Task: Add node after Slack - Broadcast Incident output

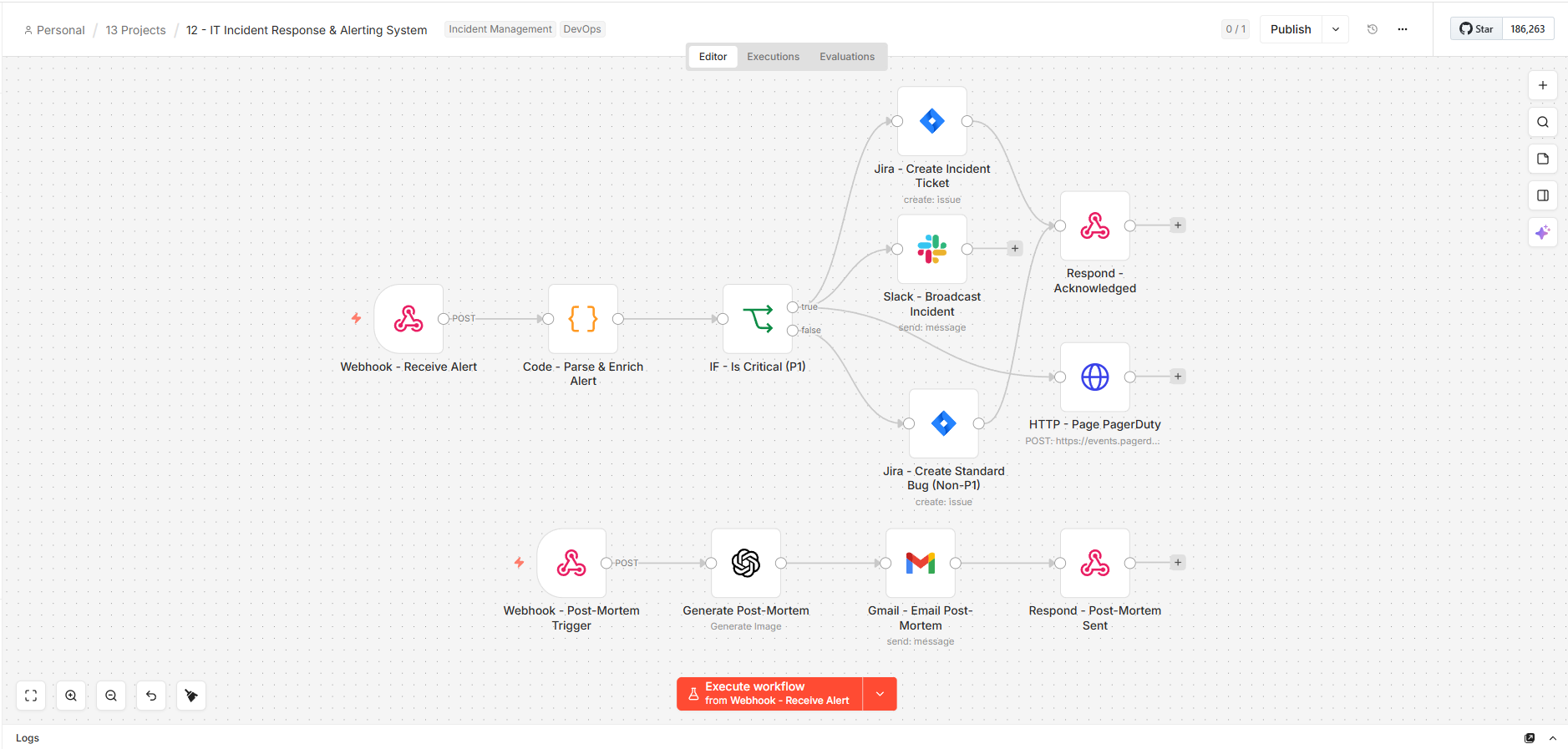Action: pos(1015,249)
